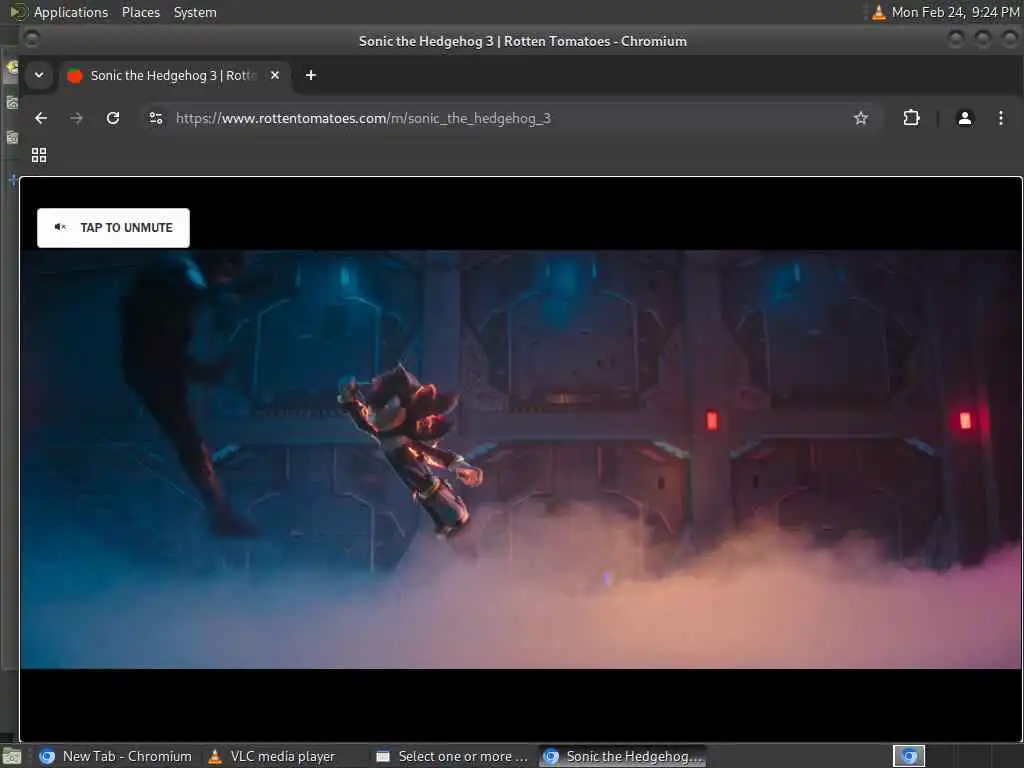The height and width of the screenshot is (768, 1024).
Task: Open the Extensions puzzle icon
Action: click(911, 118)
